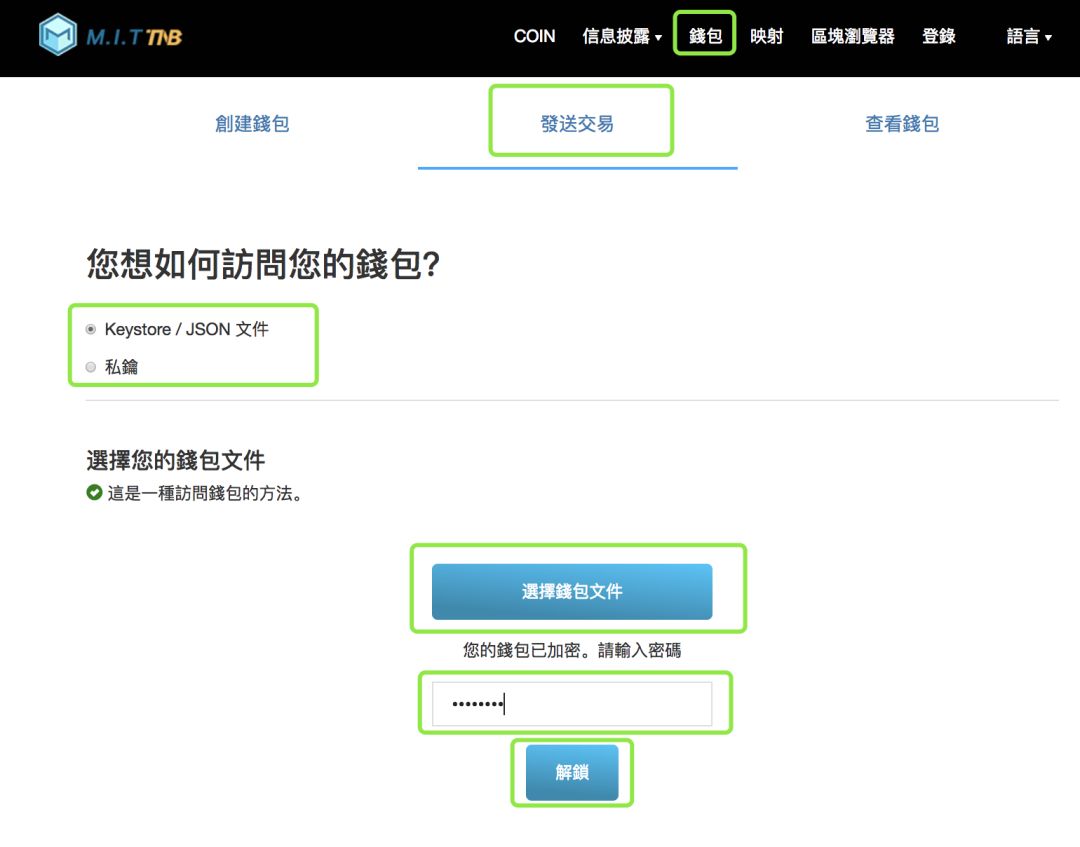The width and height of the screenshot is (1080, 847).
Task: Open the 語言 language dropdown
Action: click(x=1022, y=36)
